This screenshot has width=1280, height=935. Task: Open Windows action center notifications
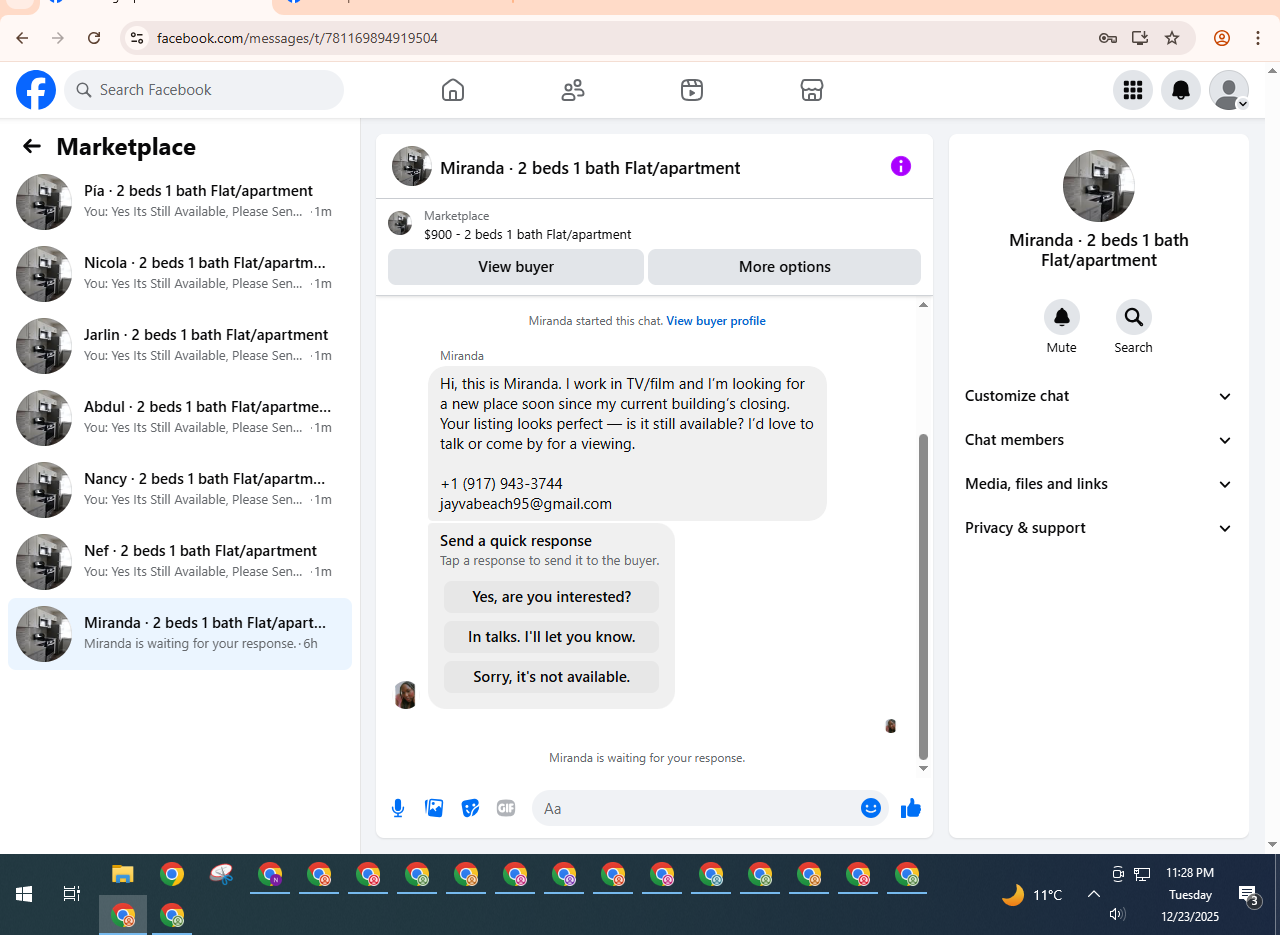[1248, 895]
